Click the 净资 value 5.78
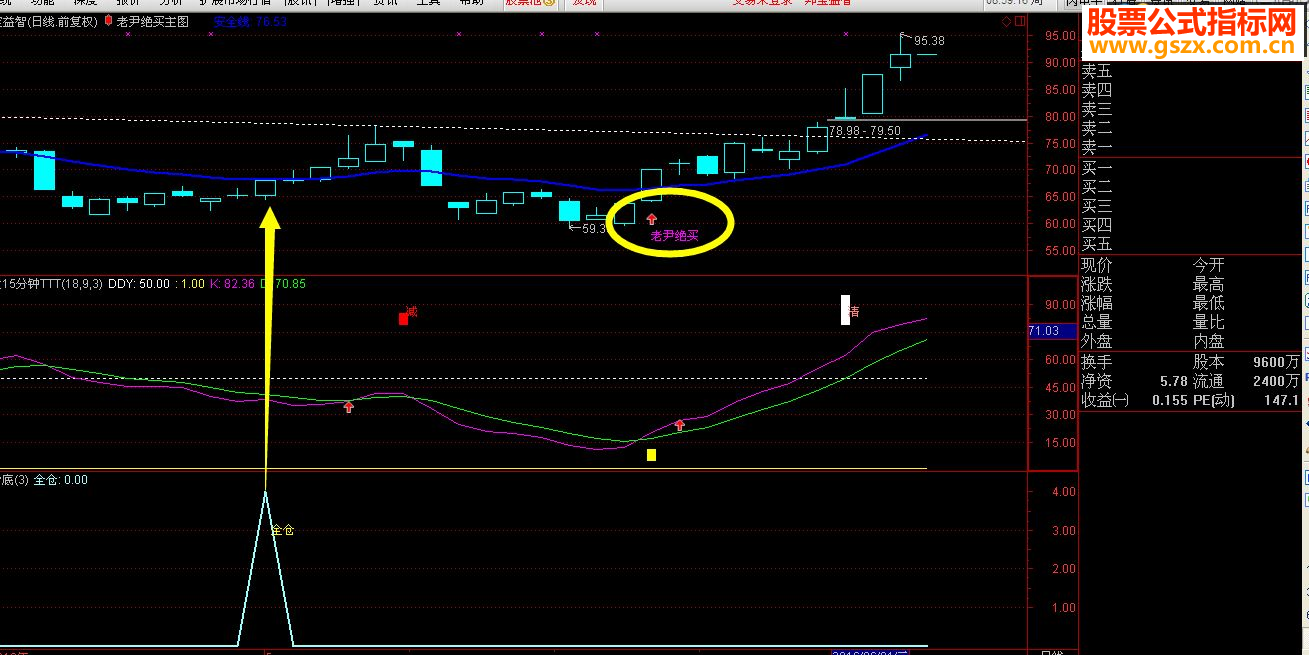 pyautogui.click(x=1173, y=381)
